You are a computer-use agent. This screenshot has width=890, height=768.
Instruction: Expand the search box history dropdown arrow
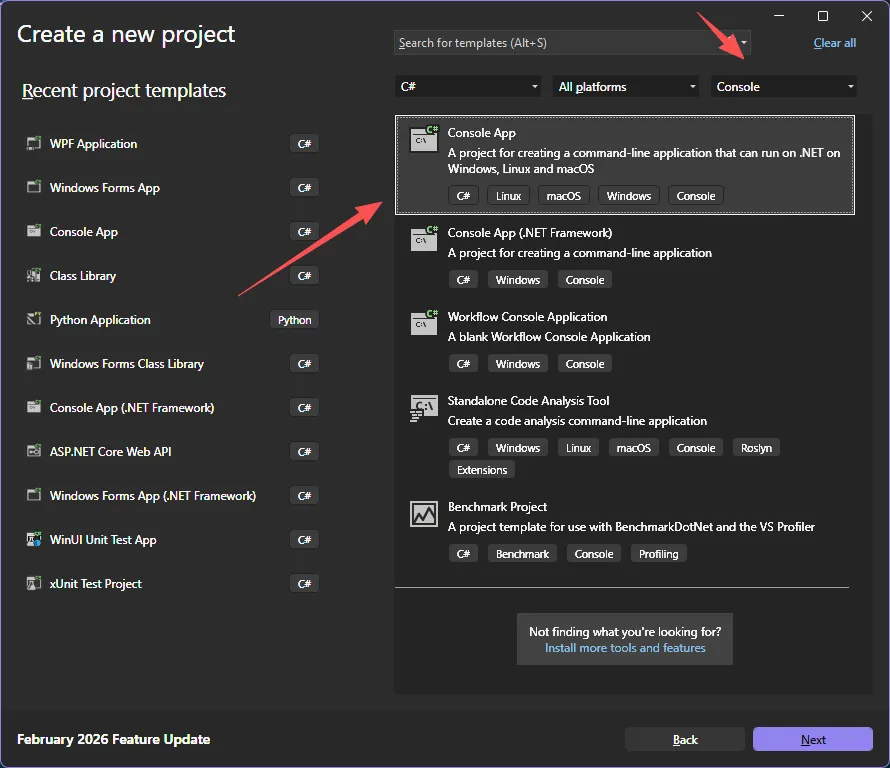(744, 43)
